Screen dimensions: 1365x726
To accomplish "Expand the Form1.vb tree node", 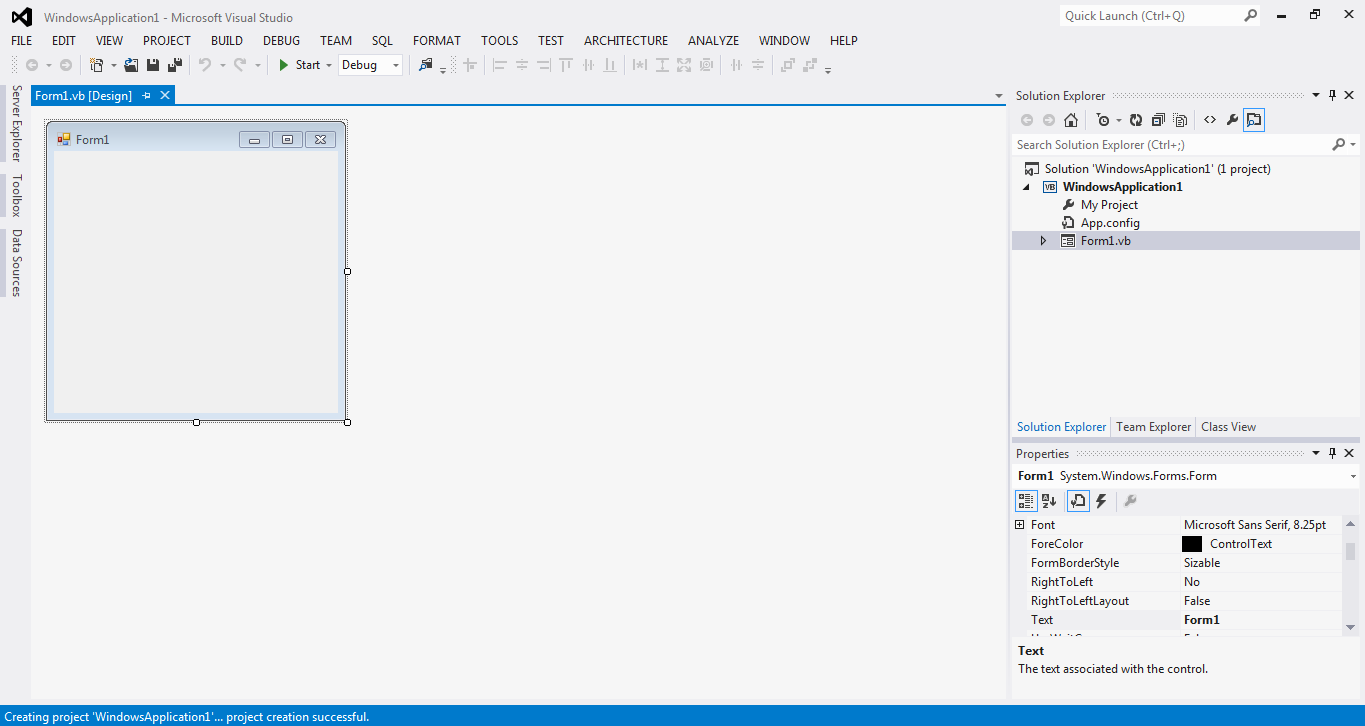I will coord(1043,241).
